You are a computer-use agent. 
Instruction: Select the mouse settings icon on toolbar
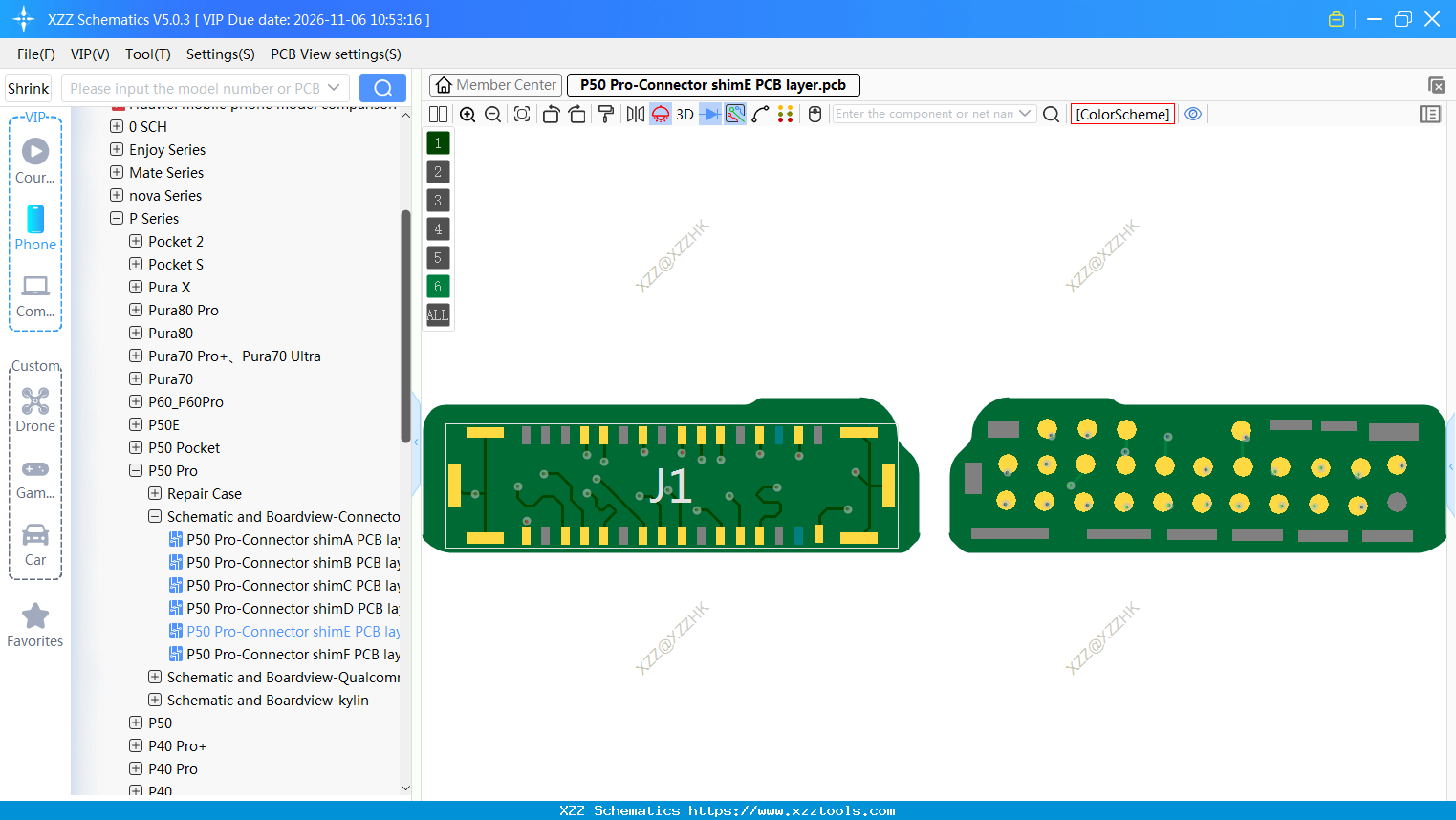tap(814, 114)
